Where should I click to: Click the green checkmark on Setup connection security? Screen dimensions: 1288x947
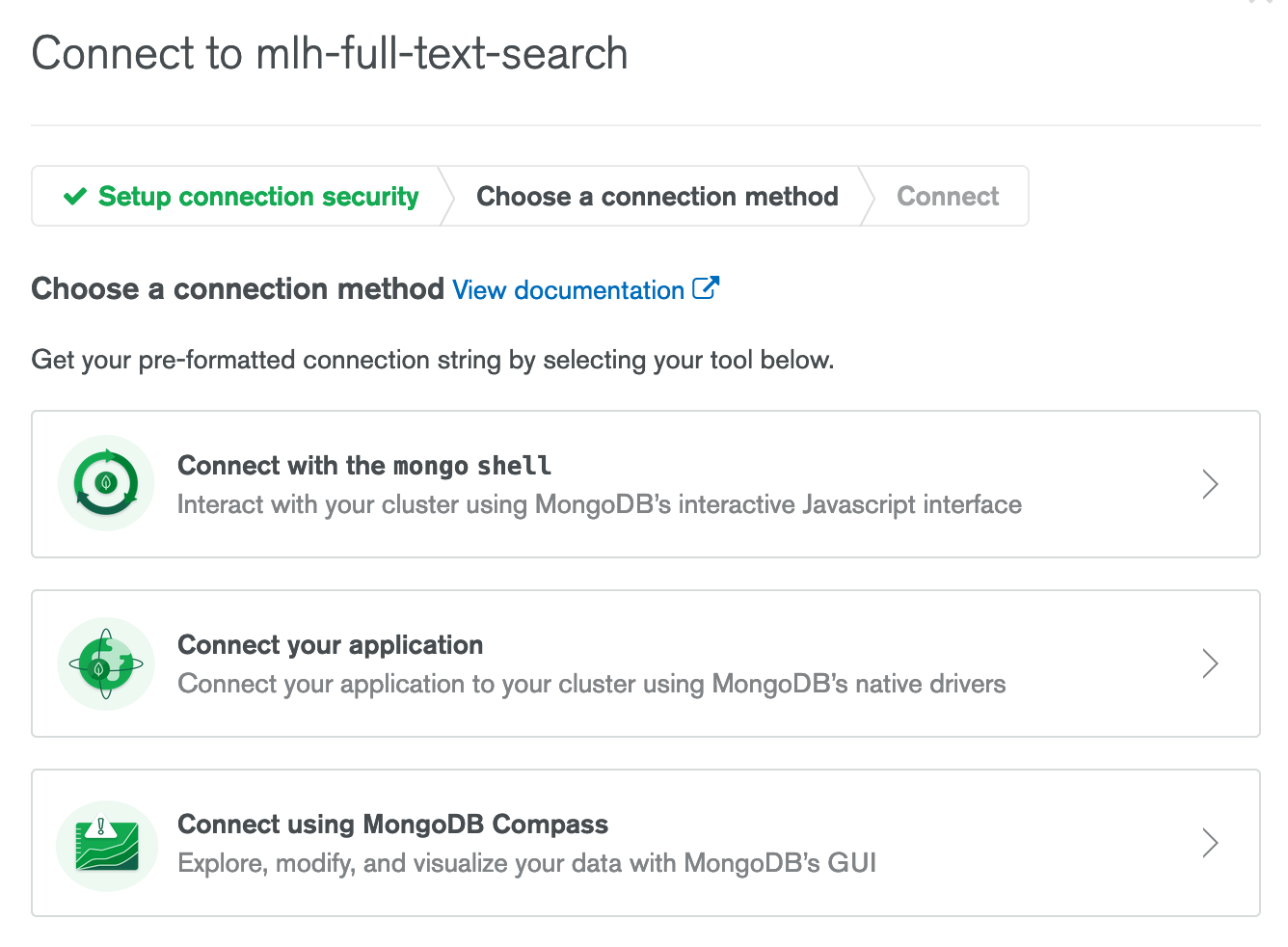[74, 196]
